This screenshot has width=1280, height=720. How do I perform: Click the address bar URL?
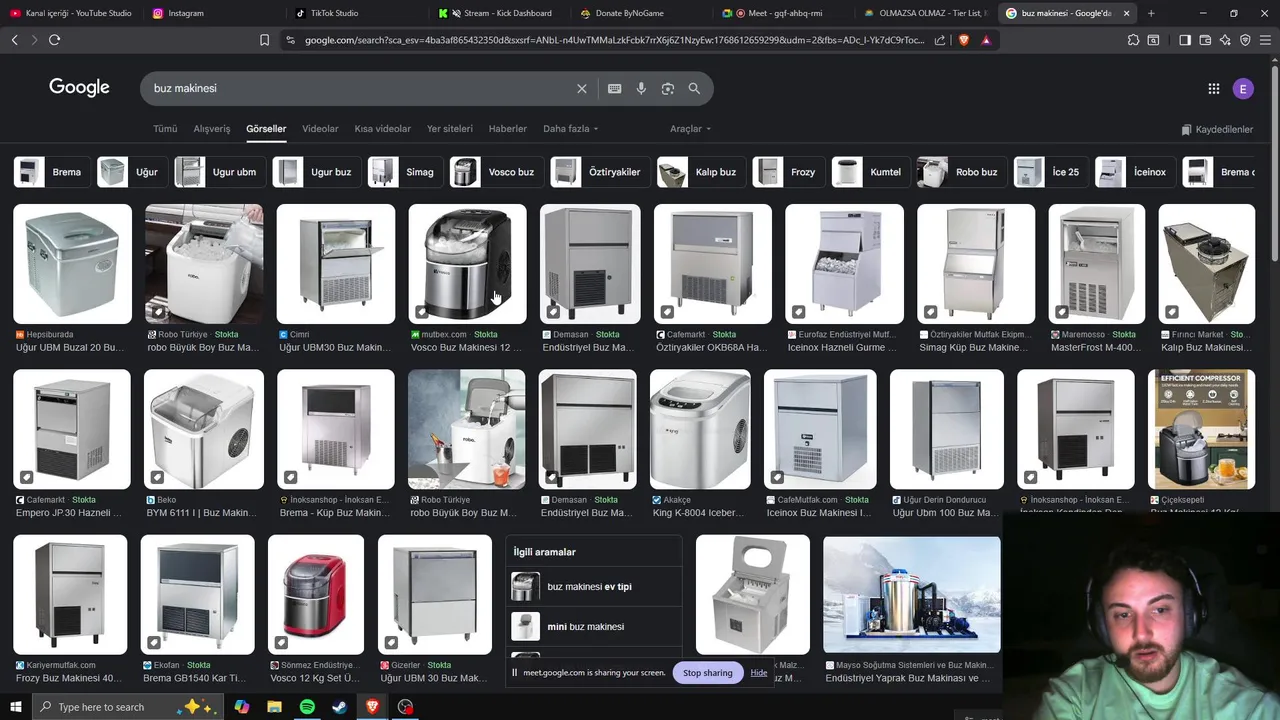tap(614, 40)
